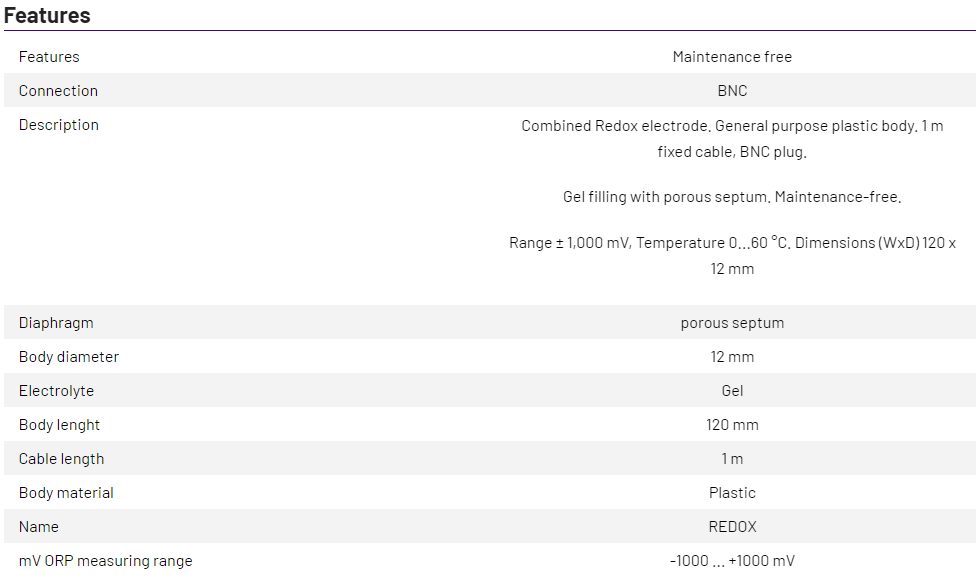Screen dimensions: 979x587
Task: Click the "REDOX" name value
Action: pyautogui.click(x=732, y=527)
